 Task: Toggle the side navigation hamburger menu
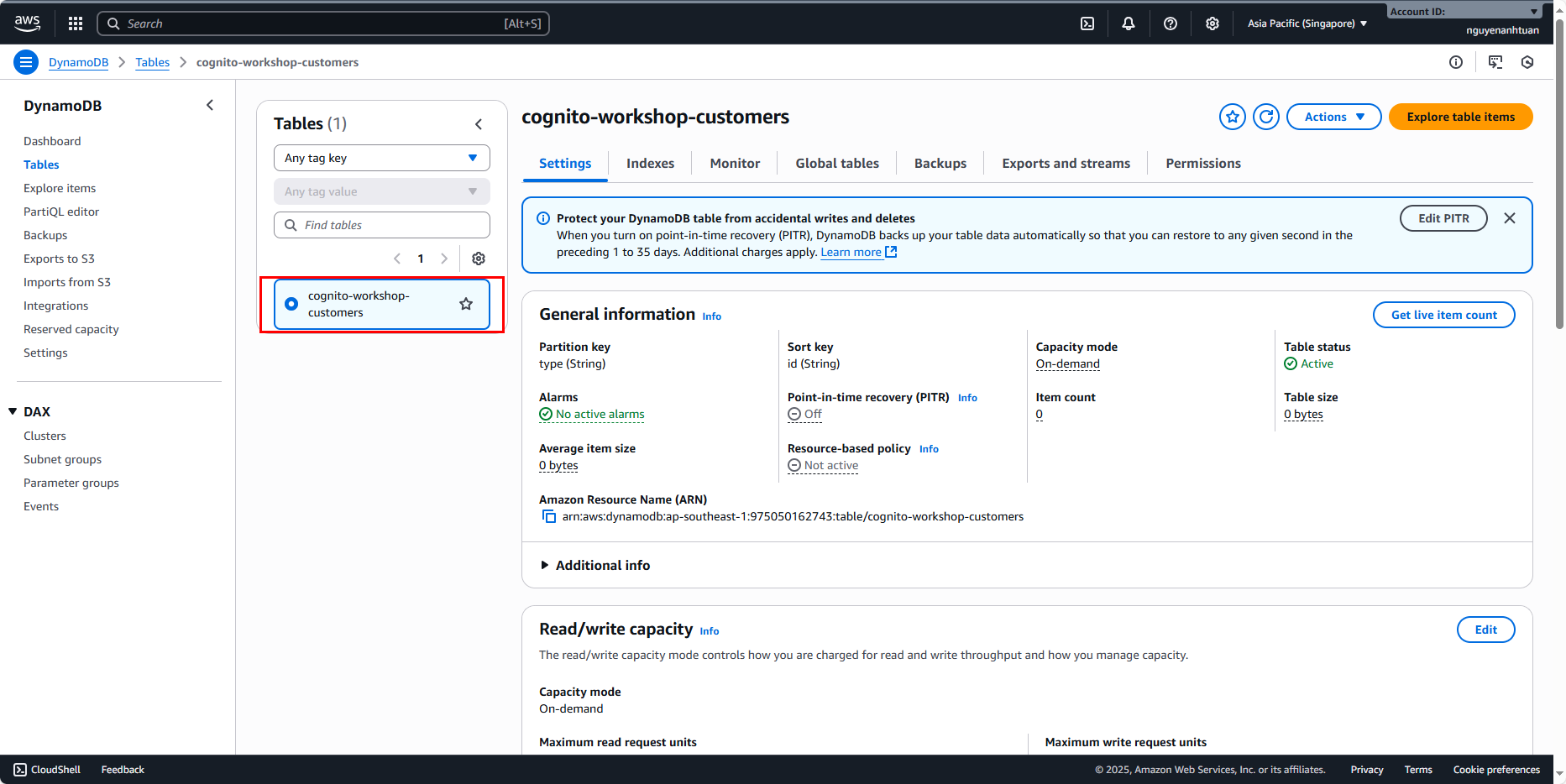coord(26,62)
